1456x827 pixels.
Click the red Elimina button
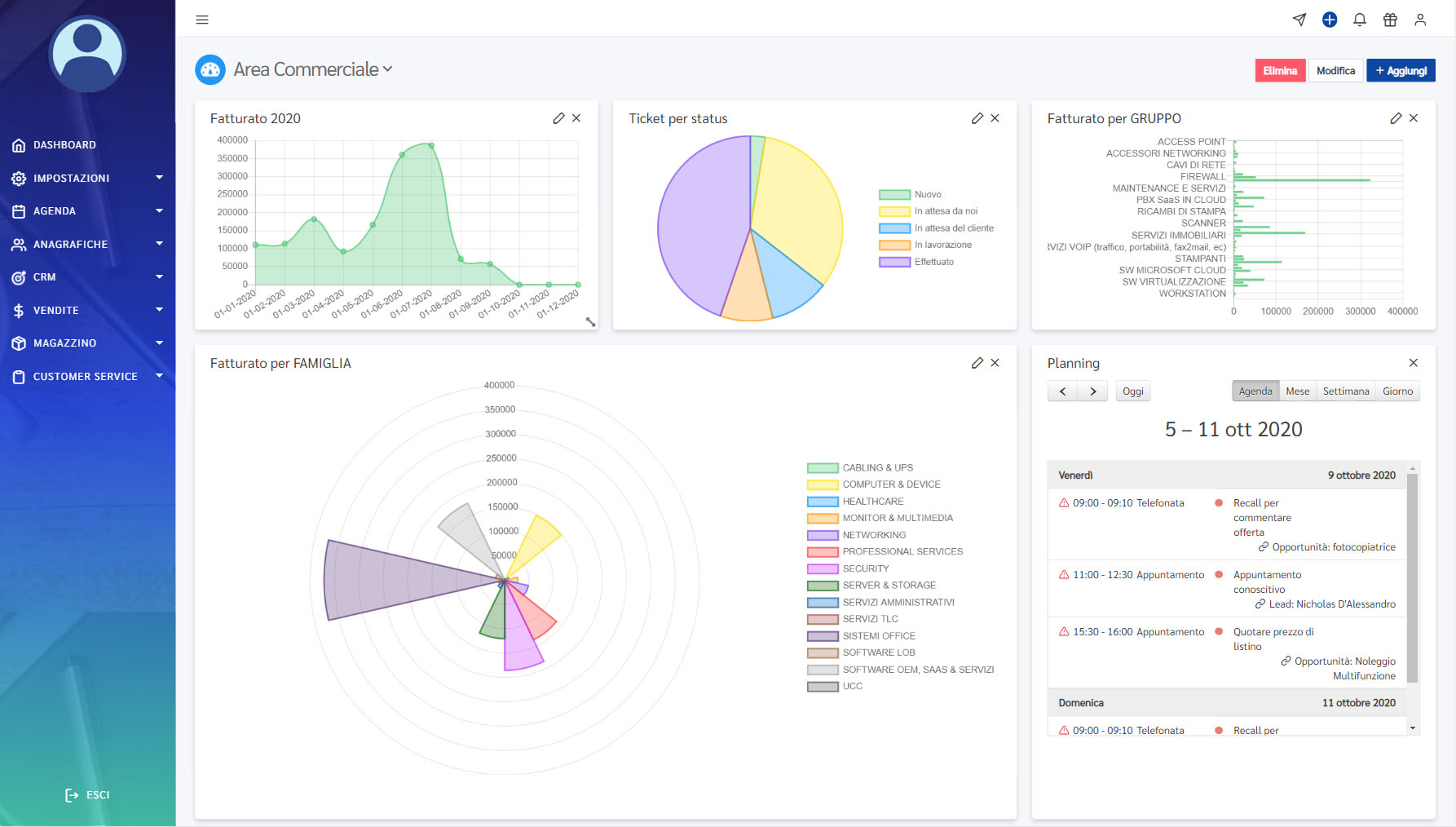1280,71
